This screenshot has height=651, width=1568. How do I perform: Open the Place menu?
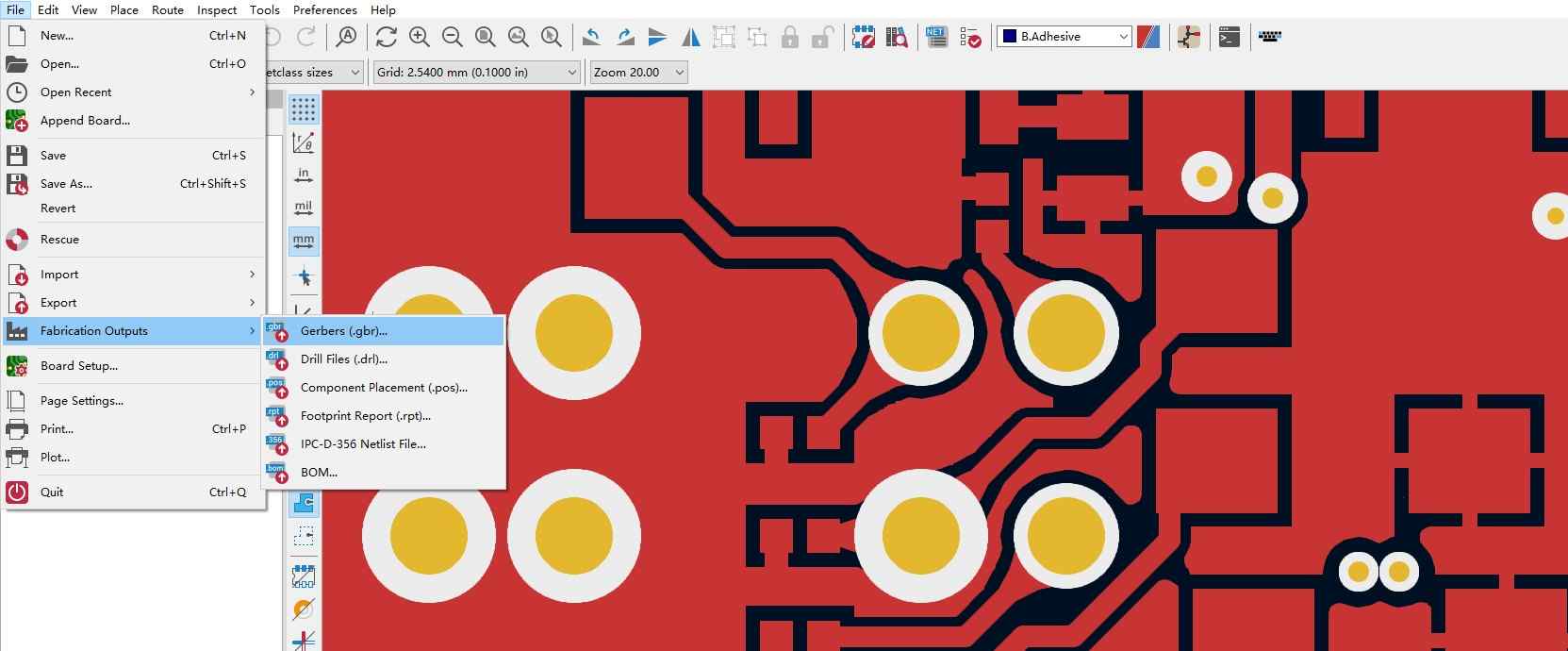tap(124, 9)
